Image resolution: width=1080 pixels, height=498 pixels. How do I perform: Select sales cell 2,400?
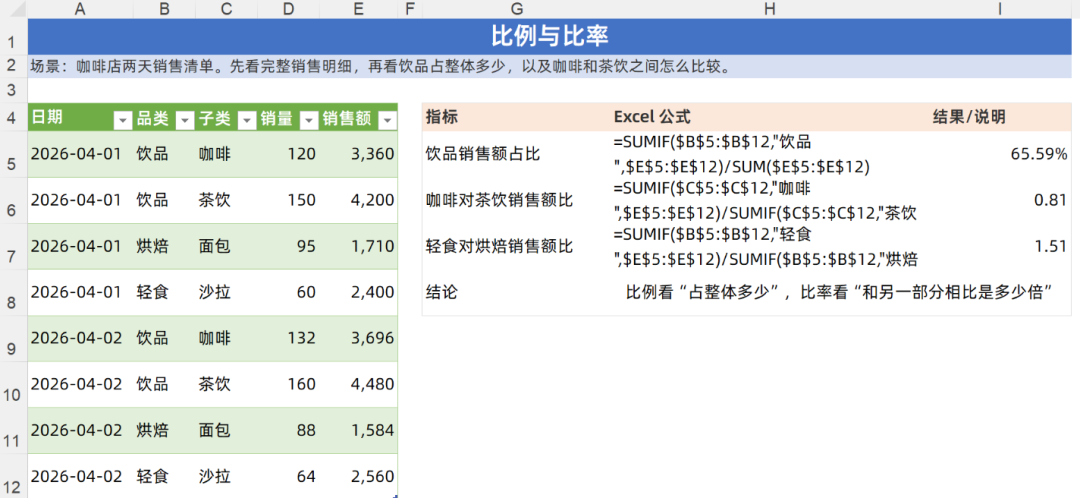359,293
